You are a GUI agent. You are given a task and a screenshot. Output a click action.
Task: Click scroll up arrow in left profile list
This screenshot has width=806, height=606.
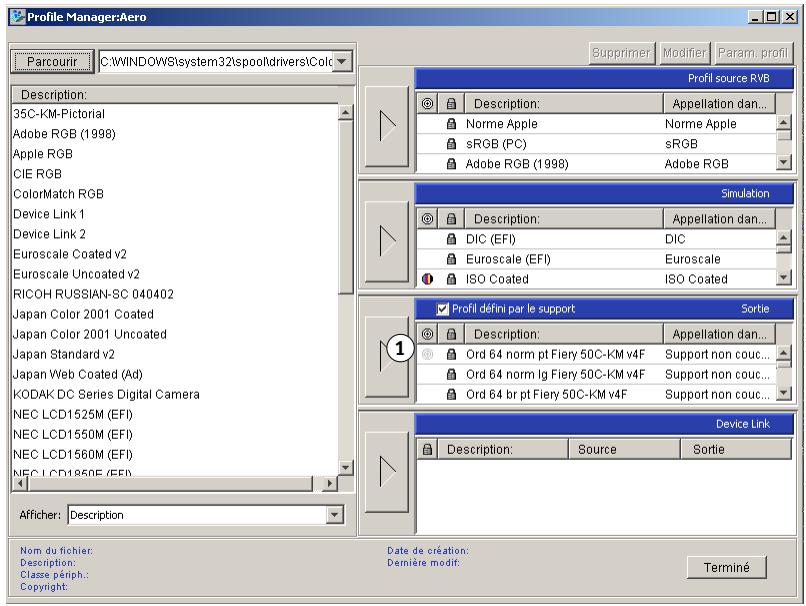point(345,113)
